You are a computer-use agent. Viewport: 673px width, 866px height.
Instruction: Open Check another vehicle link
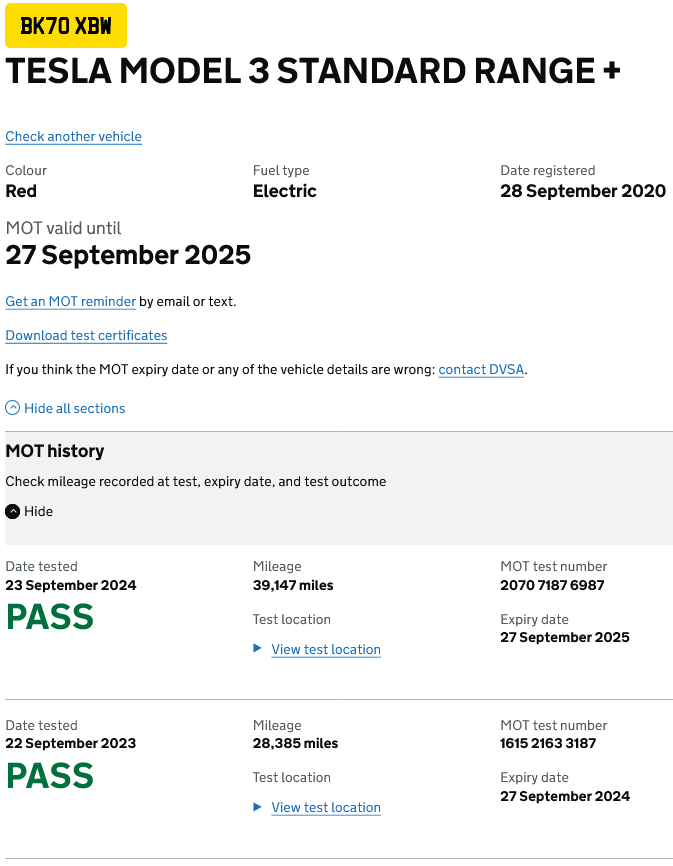73,136
